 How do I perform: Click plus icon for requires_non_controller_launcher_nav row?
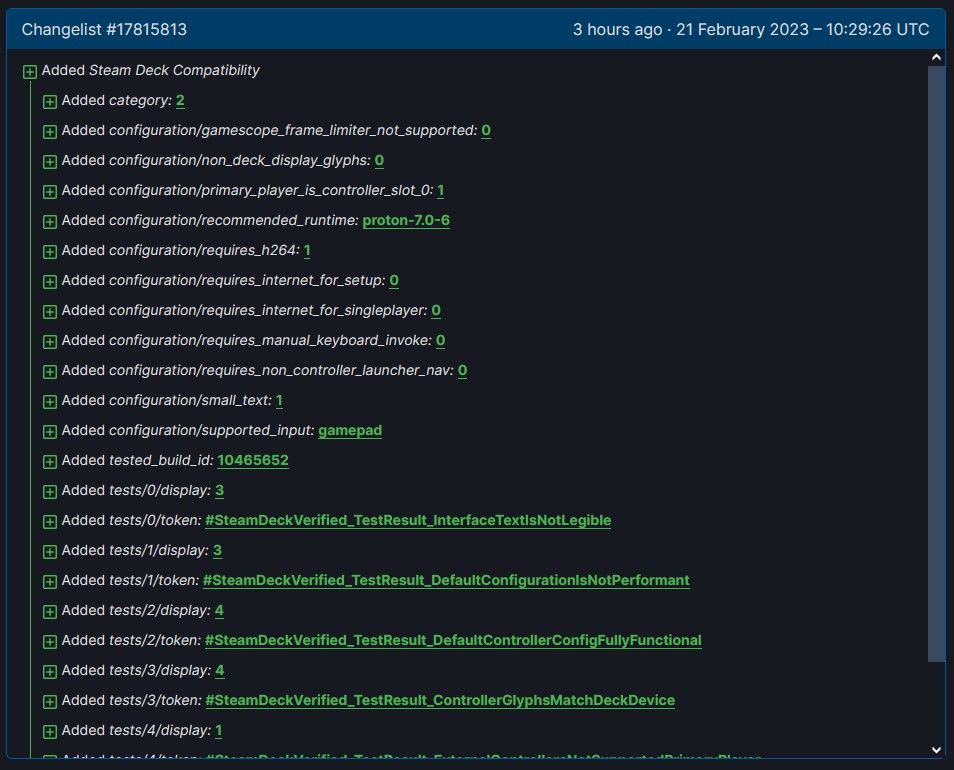point(50,372)
